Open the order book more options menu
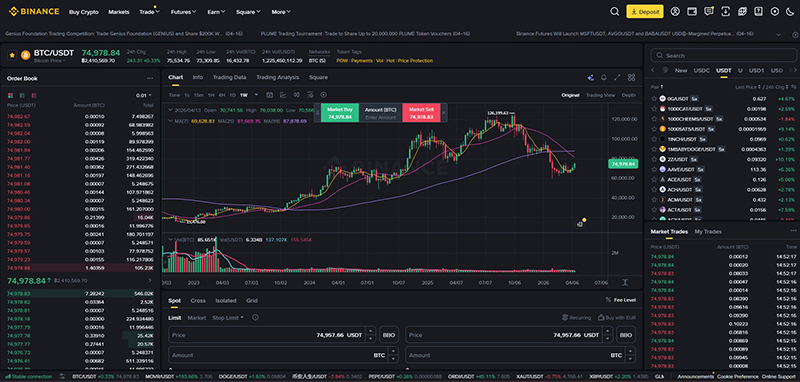 (x=150, y=79)
